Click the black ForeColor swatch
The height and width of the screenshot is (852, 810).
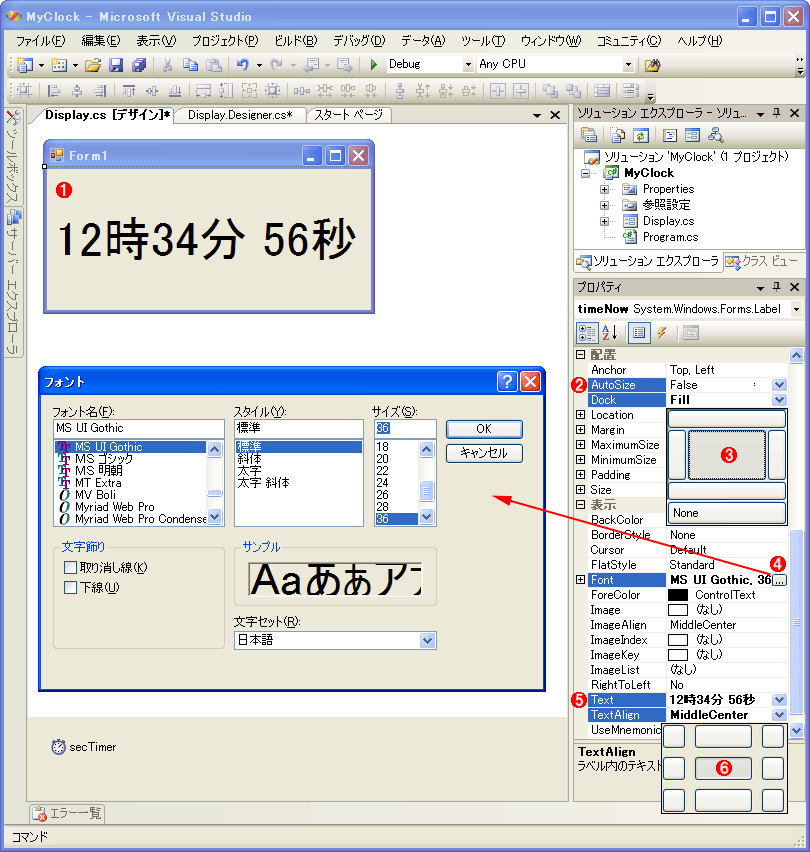tap(677, 595)
